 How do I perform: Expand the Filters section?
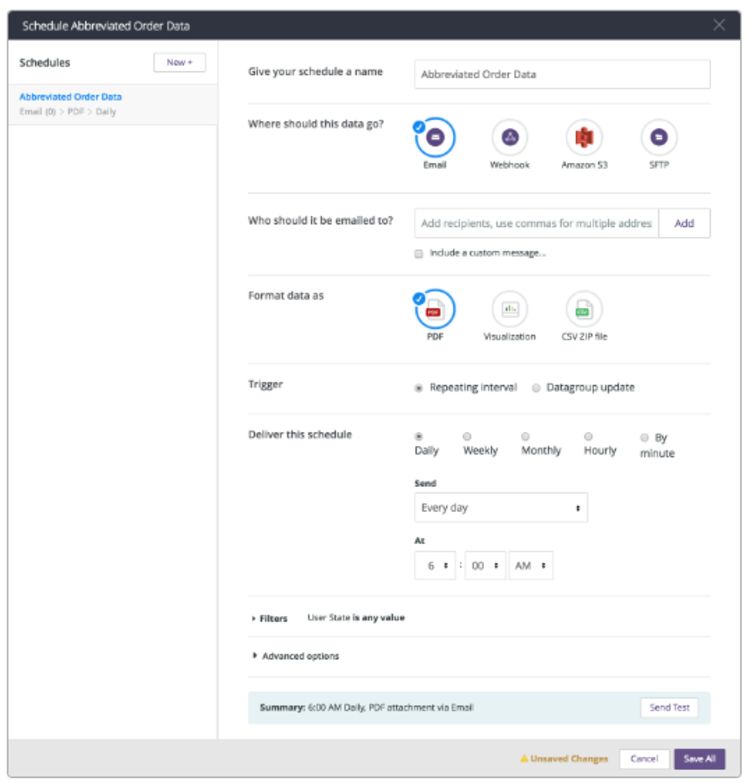coord(269,618)
